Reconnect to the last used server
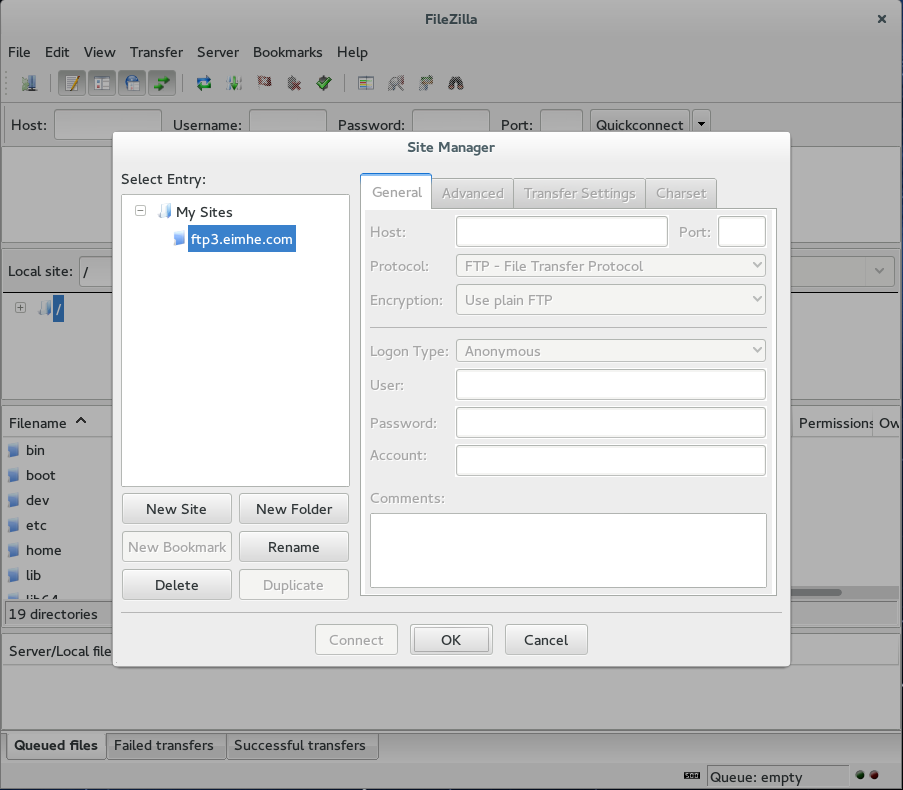The height and width of the screenshot is (790, 903). click(x=324, y=83)
